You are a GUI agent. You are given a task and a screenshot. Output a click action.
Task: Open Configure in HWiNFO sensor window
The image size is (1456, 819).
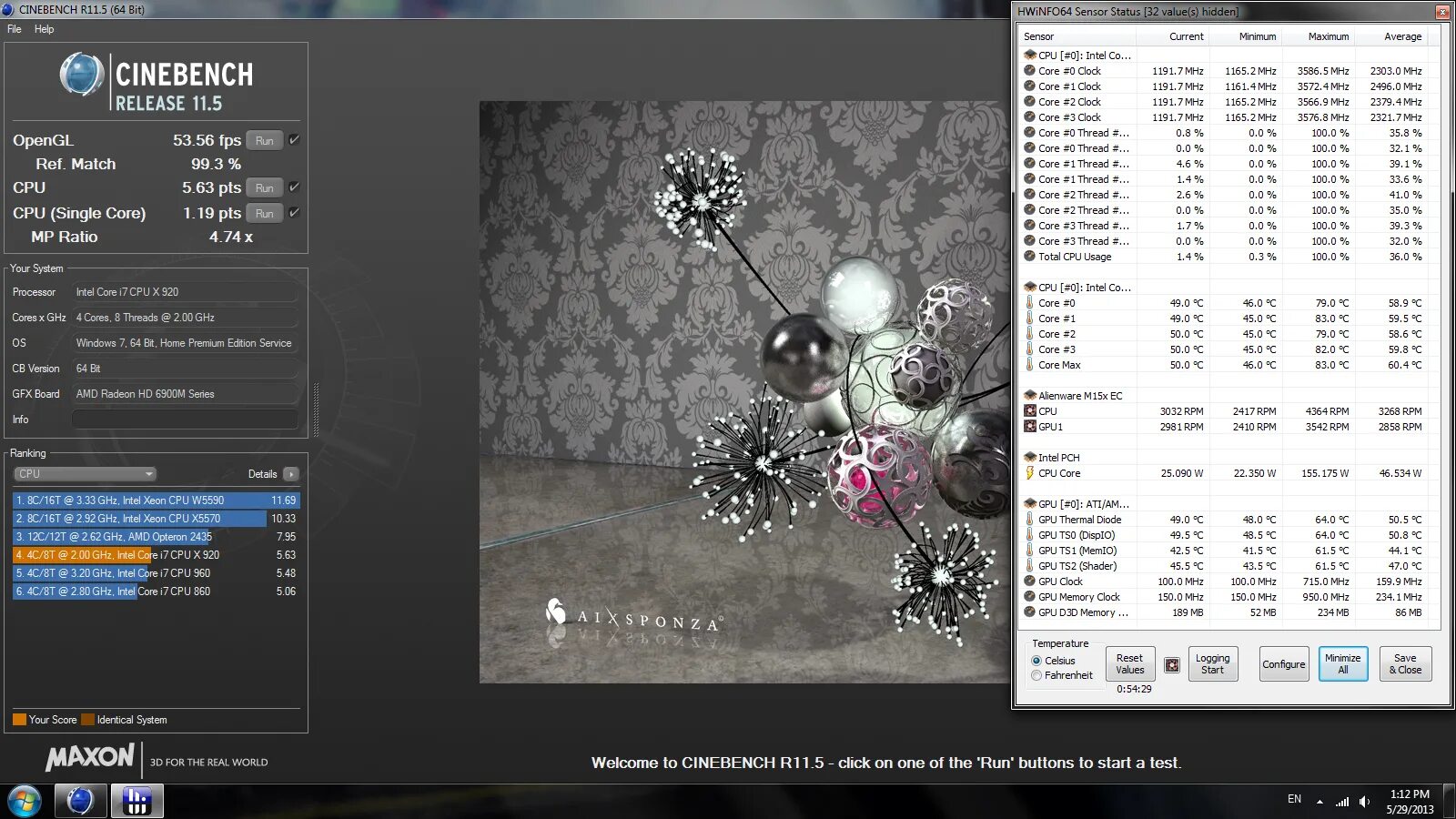1284,664
